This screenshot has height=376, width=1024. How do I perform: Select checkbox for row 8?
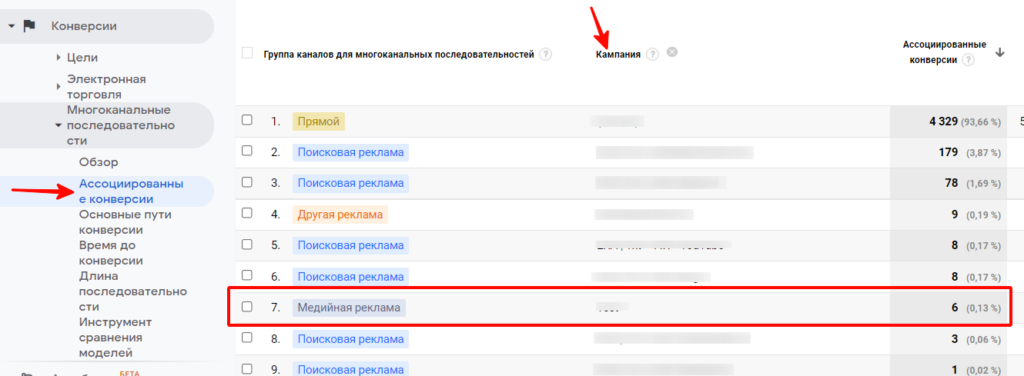click(246, 338)
